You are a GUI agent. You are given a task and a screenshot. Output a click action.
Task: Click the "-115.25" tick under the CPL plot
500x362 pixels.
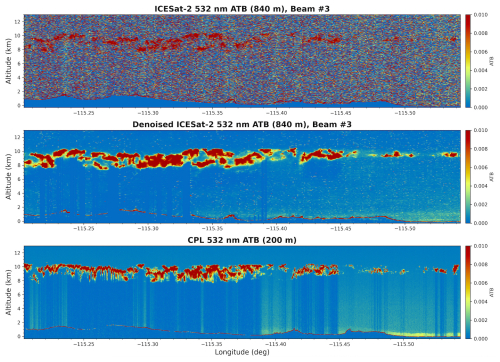83,344
